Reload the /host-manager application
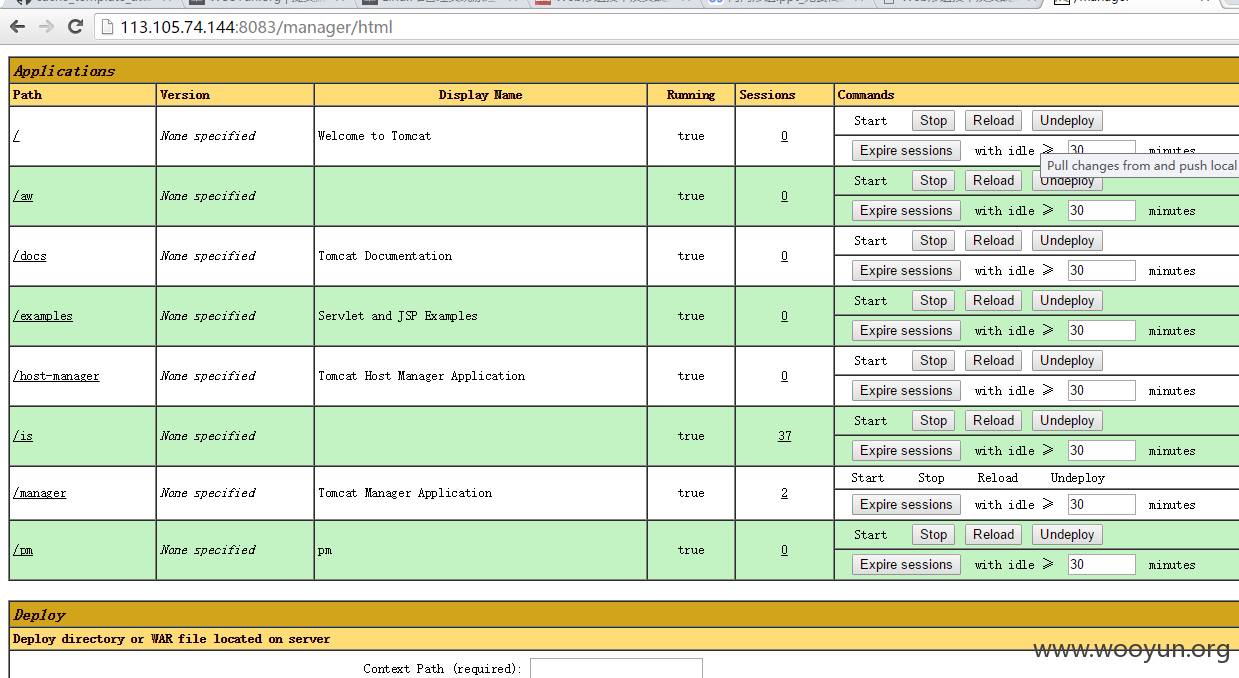 click(x=993, y=360)
